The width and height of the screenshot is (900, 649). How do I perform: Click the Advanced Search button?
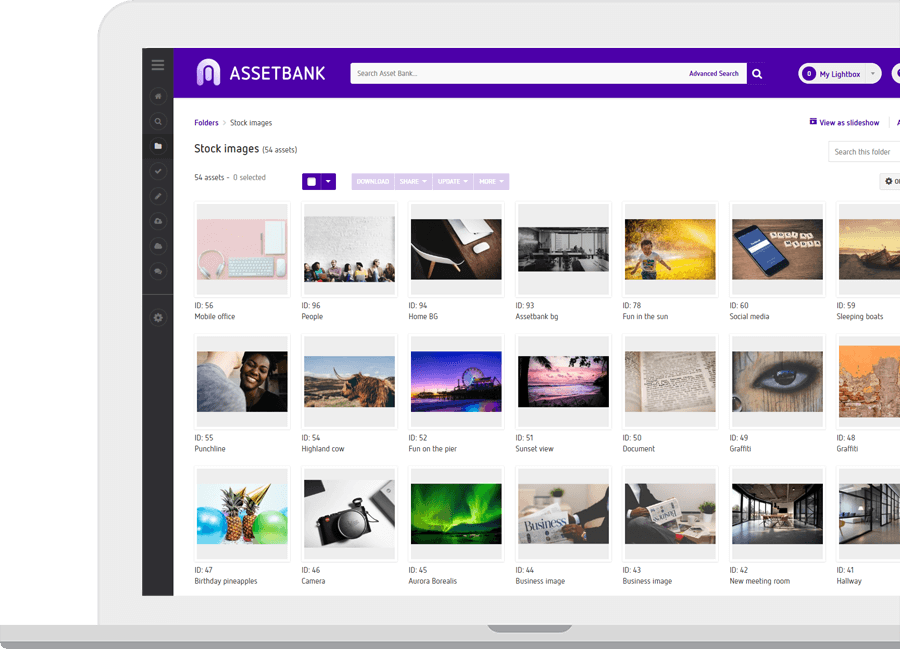click(x=713, y=73)
